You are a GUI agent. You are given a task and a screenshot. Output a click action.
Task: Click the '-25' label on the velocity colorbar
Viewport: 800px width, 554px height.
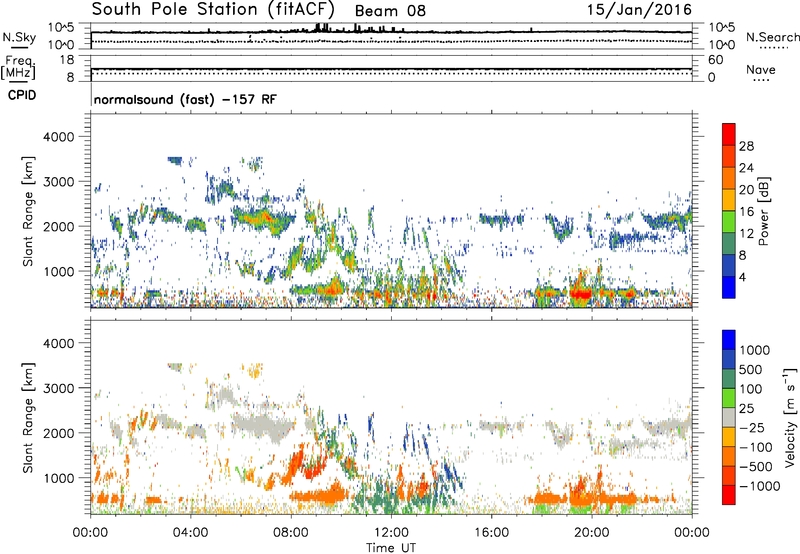pos(753,428)
